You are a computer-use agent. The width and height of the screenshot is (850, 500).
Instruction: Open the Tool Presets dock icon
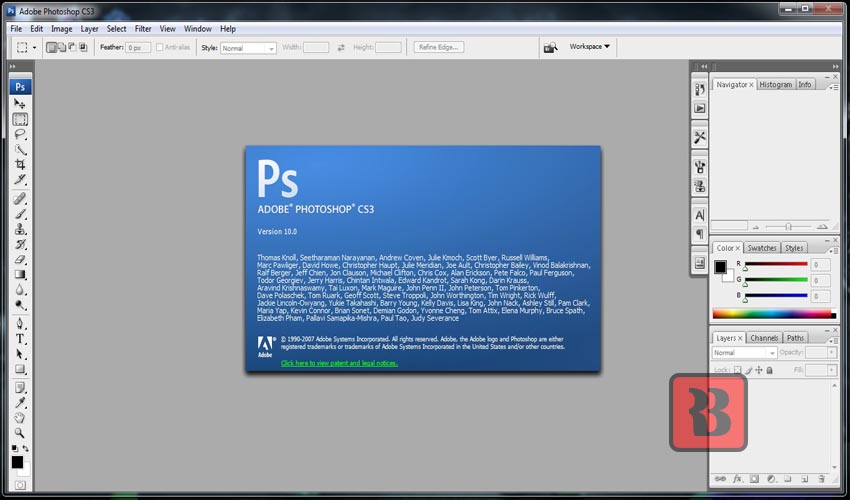click(700, 137)
